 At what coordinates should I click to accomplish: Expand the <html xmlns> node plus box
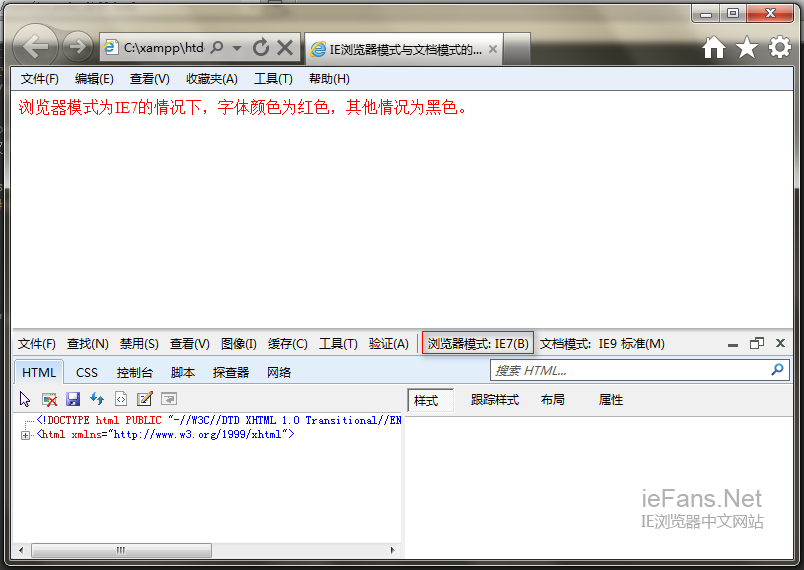(x=25, y=435)
